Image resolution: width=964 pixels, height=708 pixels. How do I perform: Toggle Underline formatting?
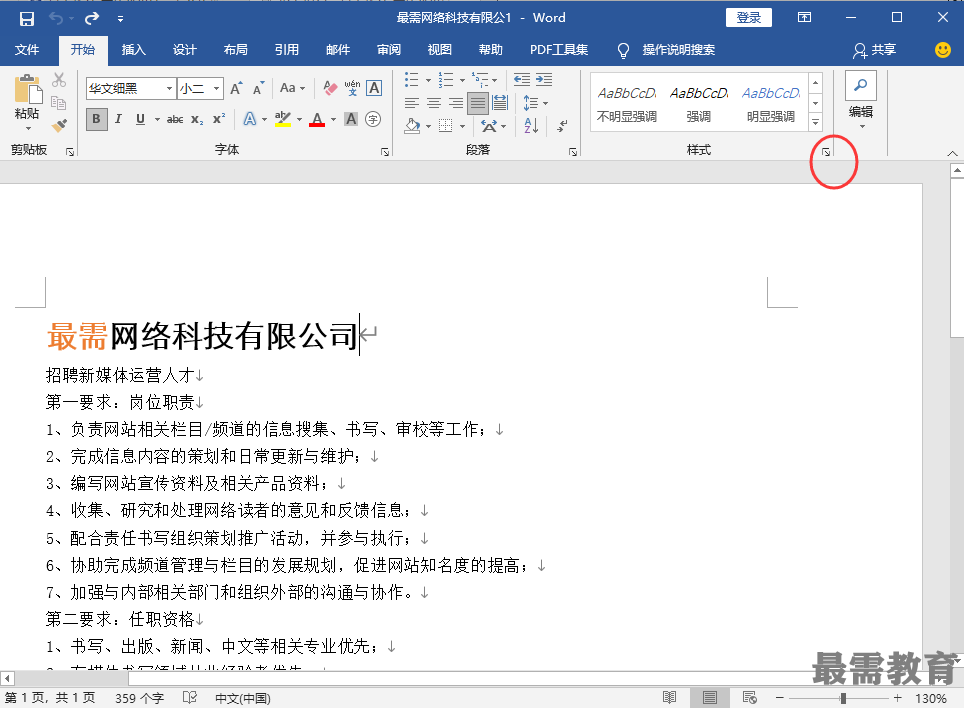tap(141, 119)
